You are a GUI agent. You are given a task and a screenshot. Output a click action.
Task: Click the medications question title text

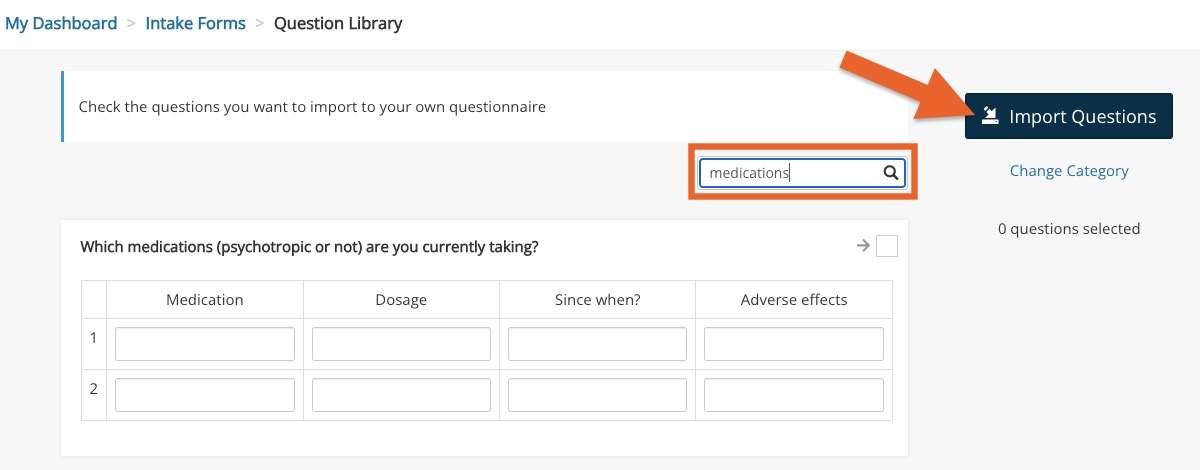309,246
